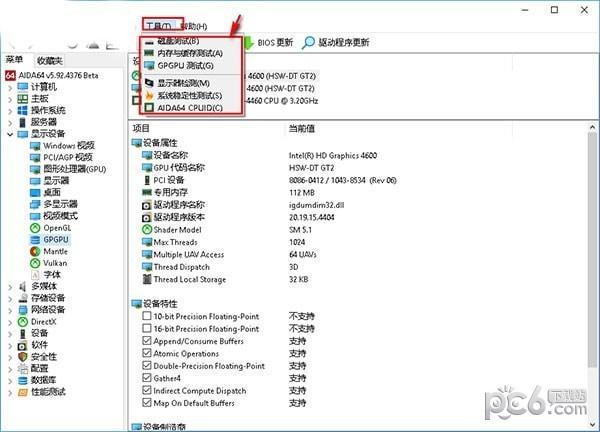Viewport: 600px width, 432px height.
Task: Click the 存储设备 drive icon
Action: [x=23, y=298]
